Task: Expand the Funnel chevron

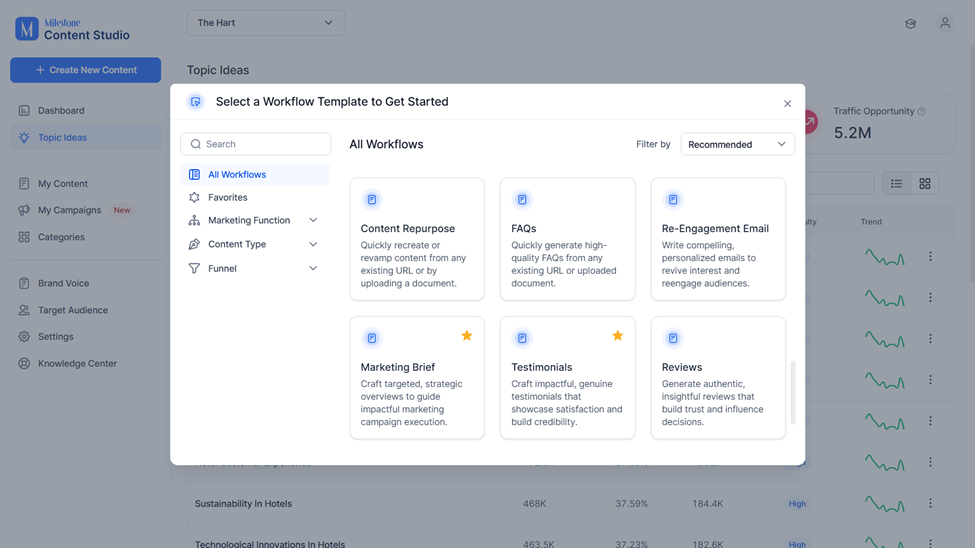Action: 313,268
